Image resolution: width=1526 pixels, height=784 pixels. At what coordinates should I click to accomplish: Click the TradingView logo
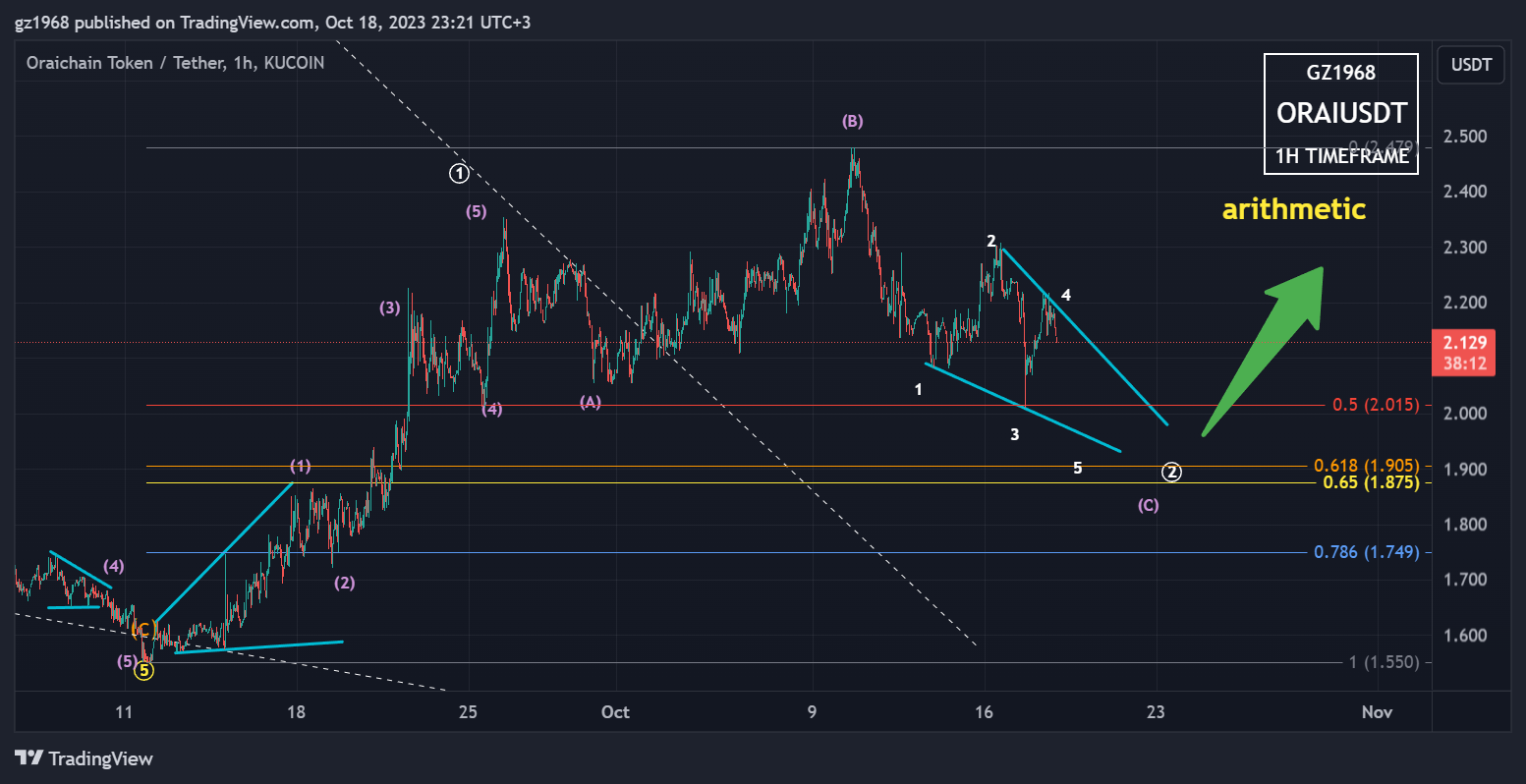(x=84, y=758)
